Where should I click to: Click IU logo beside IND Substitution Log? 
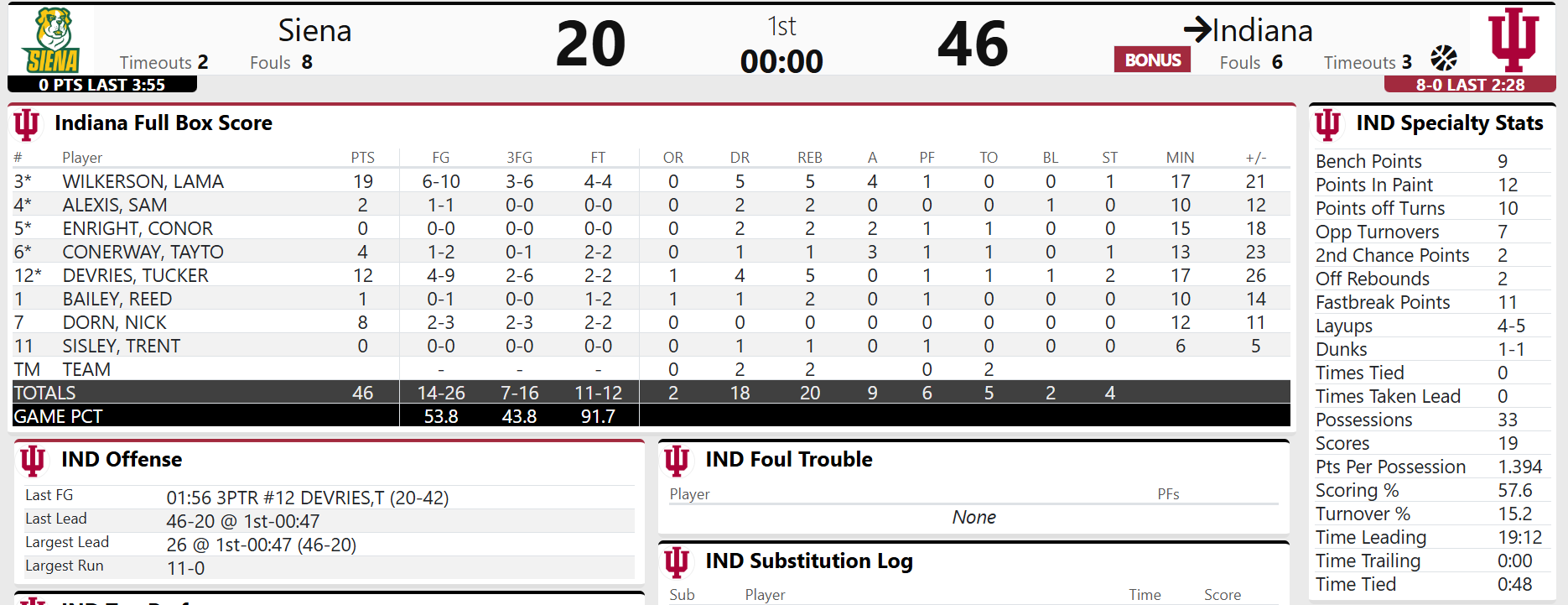click(x=677, y=561)
